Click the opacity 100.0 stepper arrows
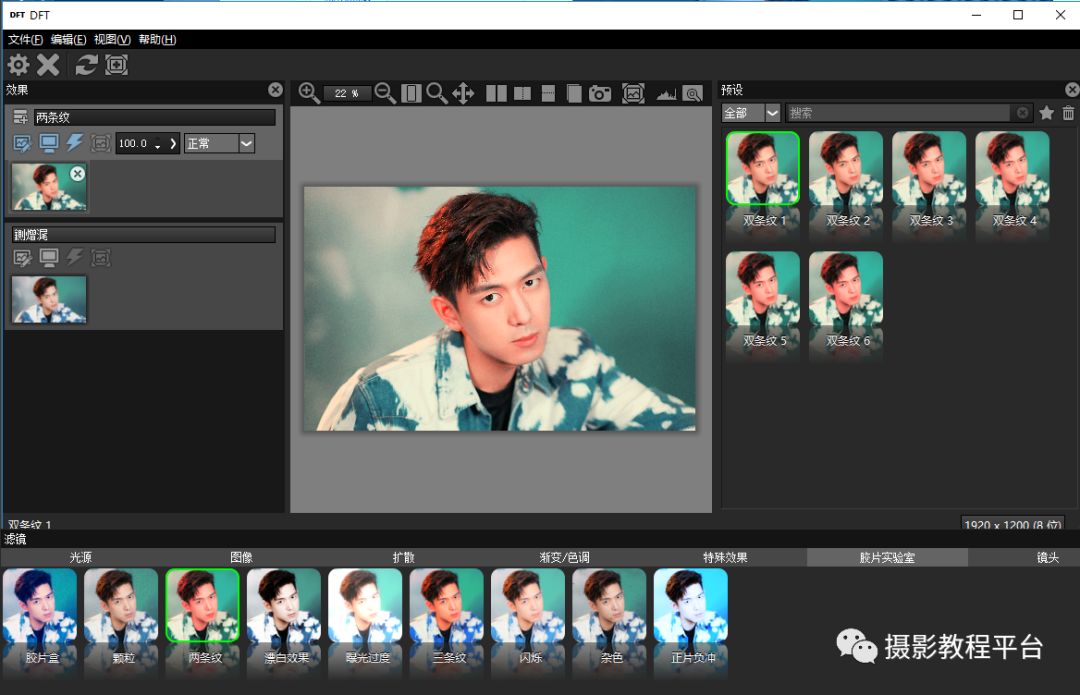 [x=158, y=143]
